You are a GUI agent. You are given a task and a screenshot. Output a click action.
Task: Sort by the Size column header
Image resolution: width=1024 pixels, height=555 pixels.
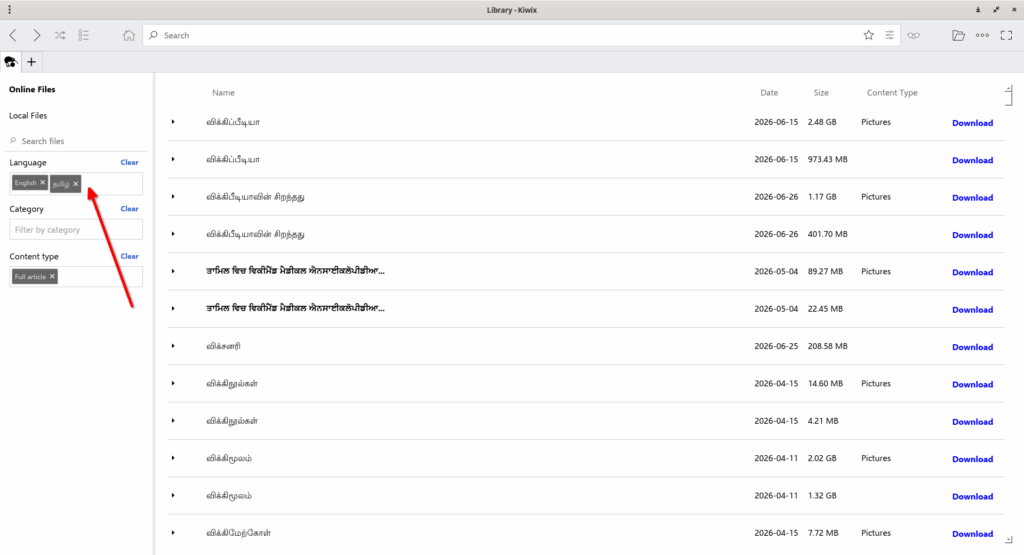[821, 93]
